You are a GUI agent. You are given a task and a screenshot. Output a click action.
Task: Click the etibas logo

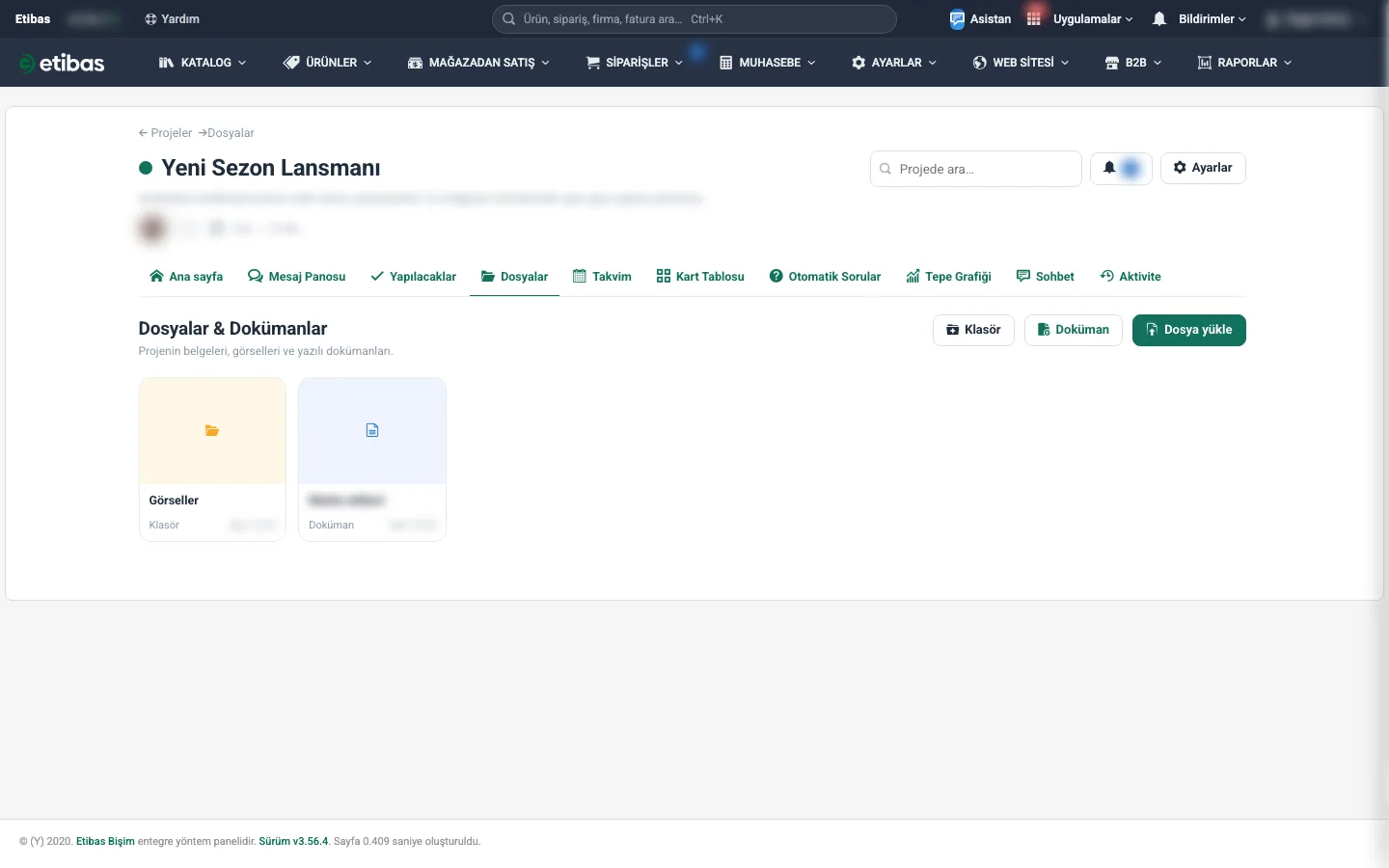(x=62, y=63)
